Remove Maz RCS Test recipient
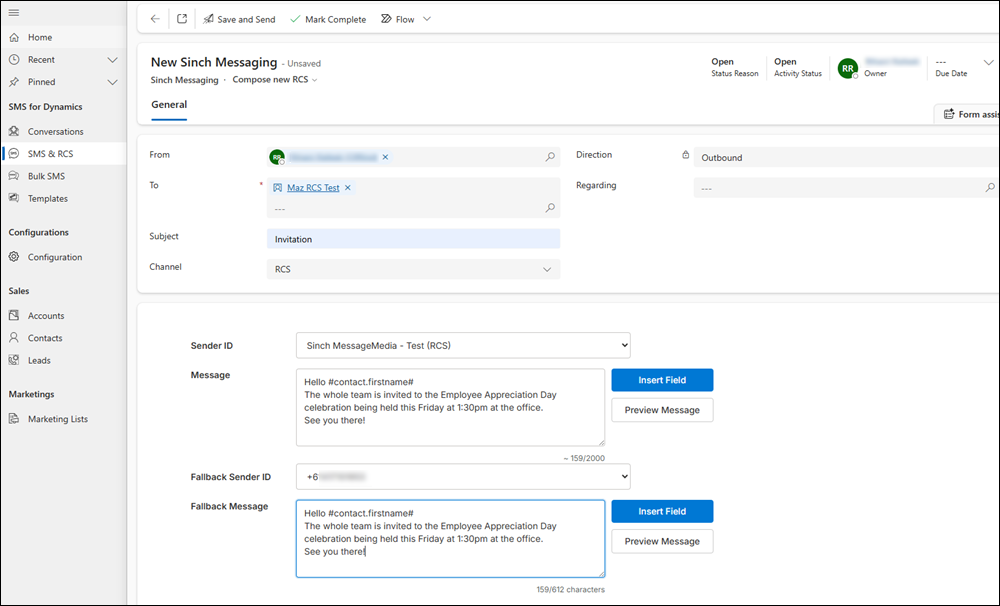Screen dimensions: 1000x606 coord(348,188)
